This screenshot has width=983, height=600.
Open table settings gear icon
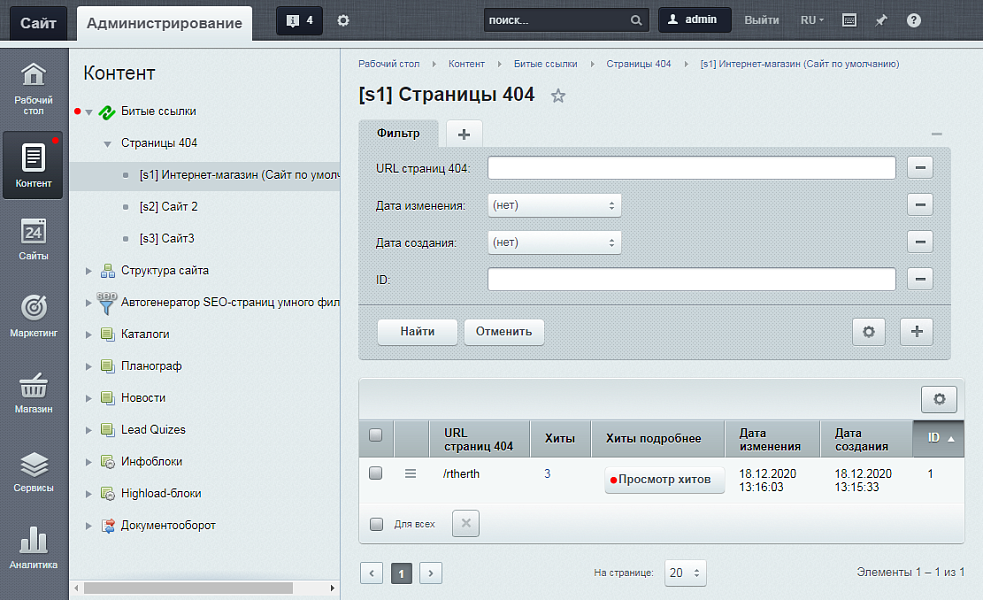939,399
